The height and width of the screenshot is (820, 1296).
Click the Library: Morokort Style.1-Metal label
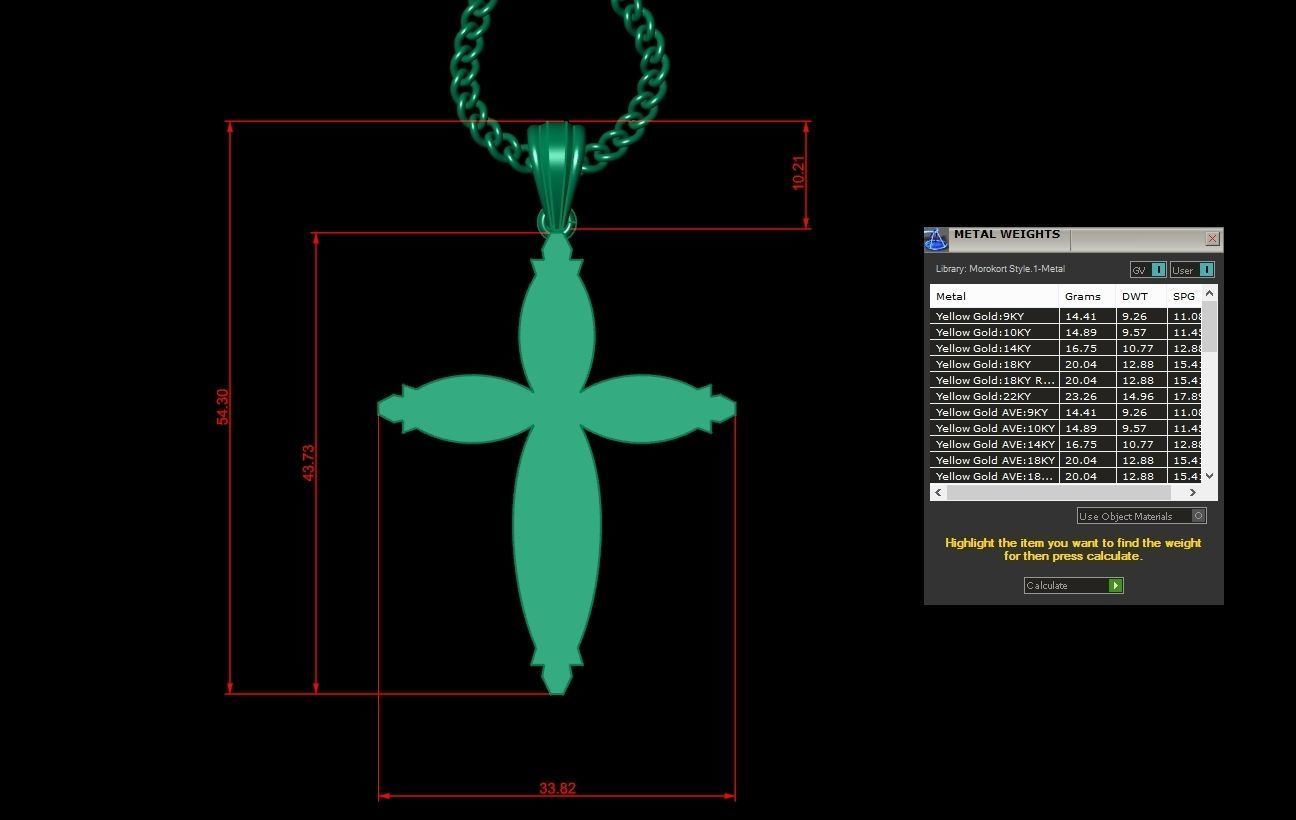pyautogui.click(x=1000, y=269)
